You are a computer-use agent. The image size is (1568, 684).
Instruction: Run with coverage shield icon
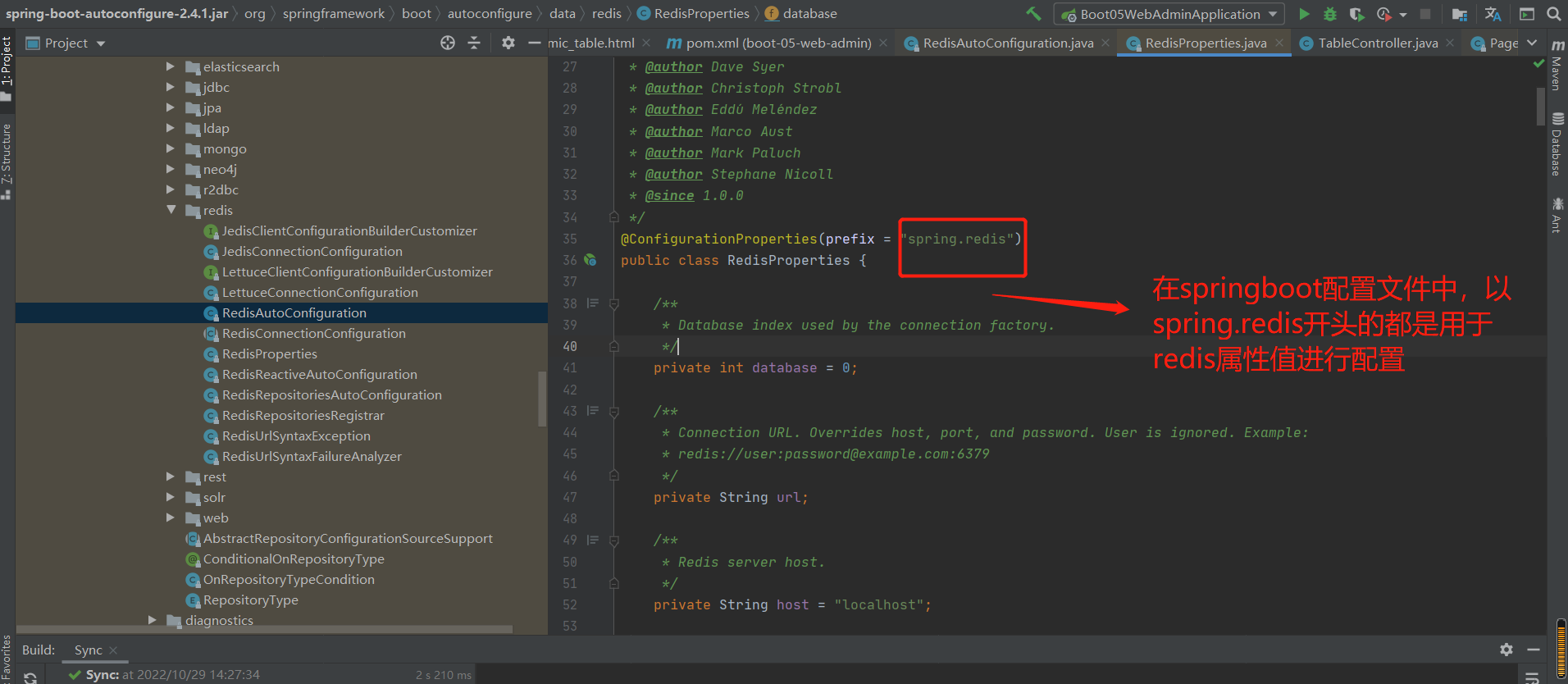click(1356, 14)
